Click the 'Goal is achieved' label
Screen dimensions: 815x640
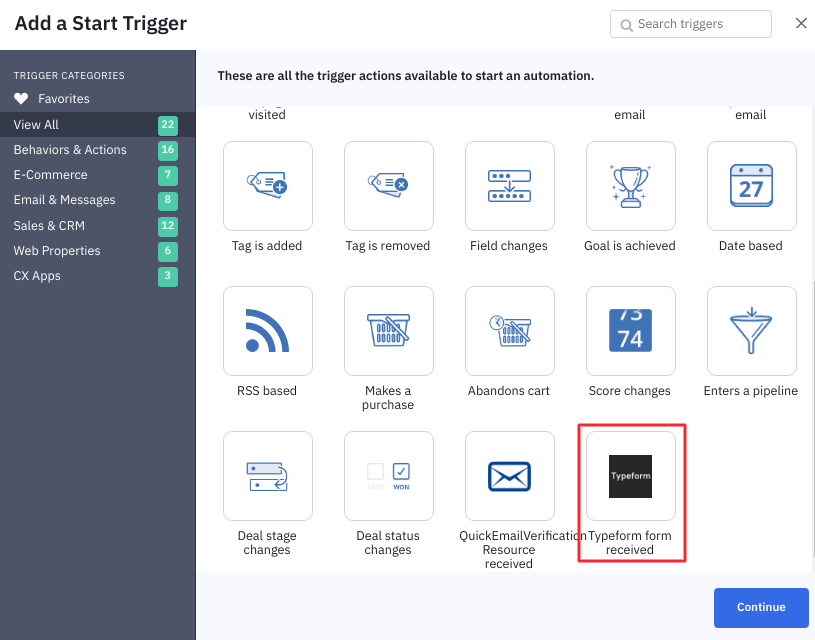coord(629,246)
